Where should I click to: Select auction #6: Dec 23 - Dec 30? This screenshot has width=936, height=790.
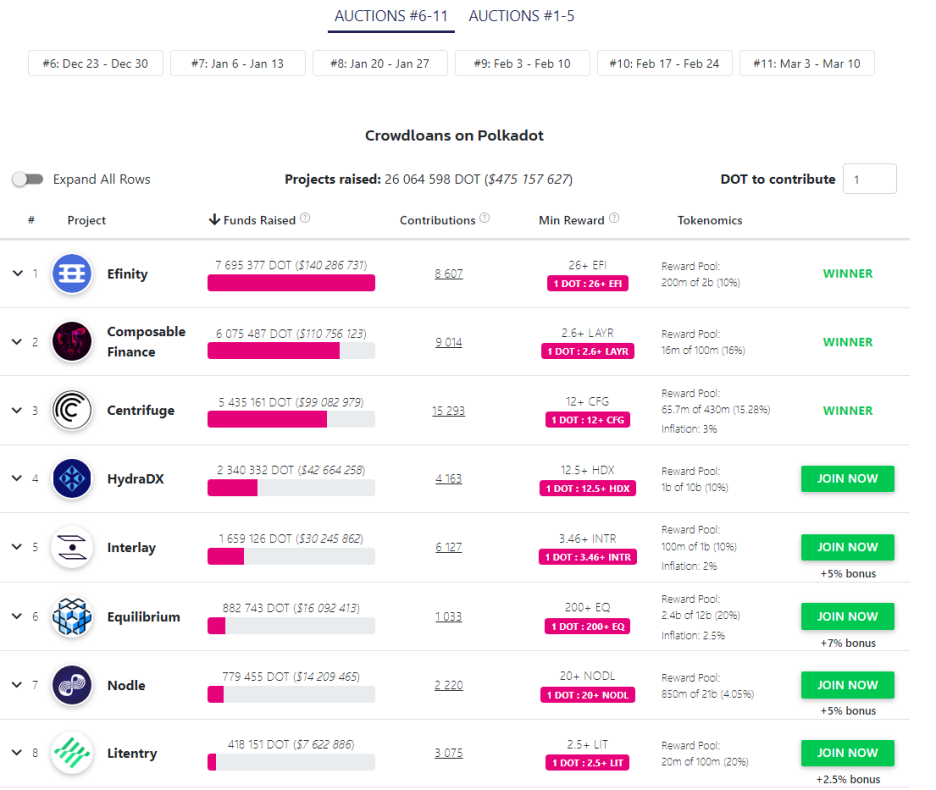[96, 63]
